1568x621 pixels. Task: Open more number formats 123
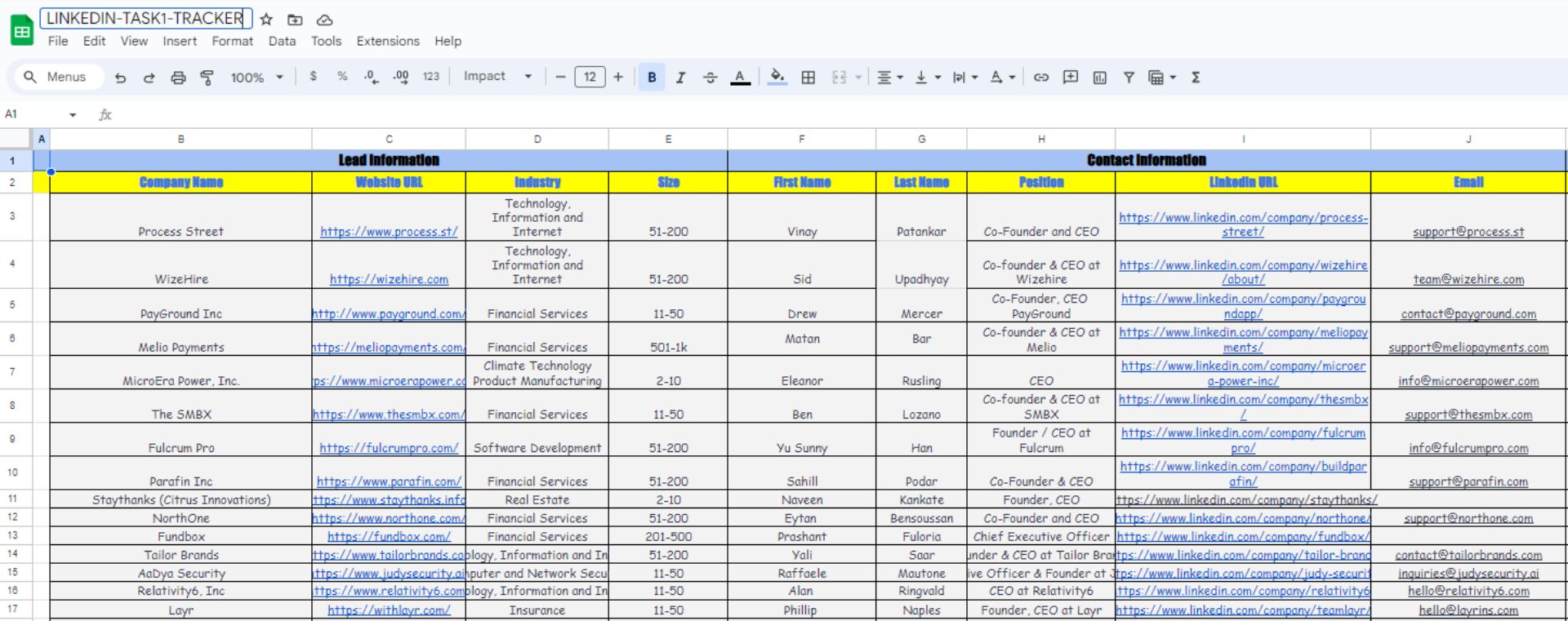click(x=431, y=77)
